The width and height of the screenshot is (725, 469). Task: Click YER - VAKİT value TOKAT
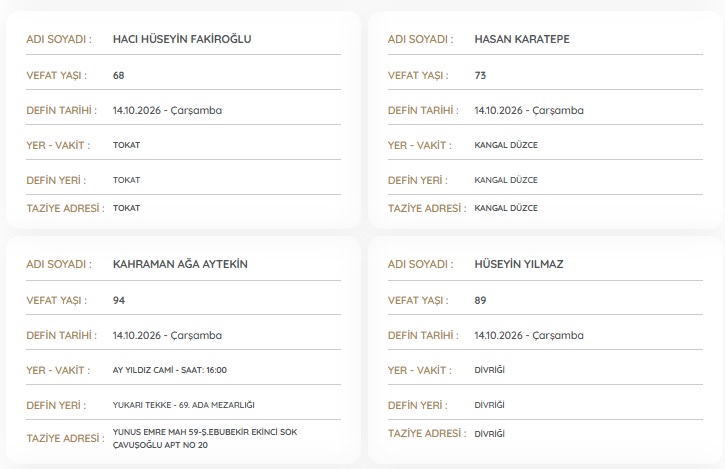(126, 145)
